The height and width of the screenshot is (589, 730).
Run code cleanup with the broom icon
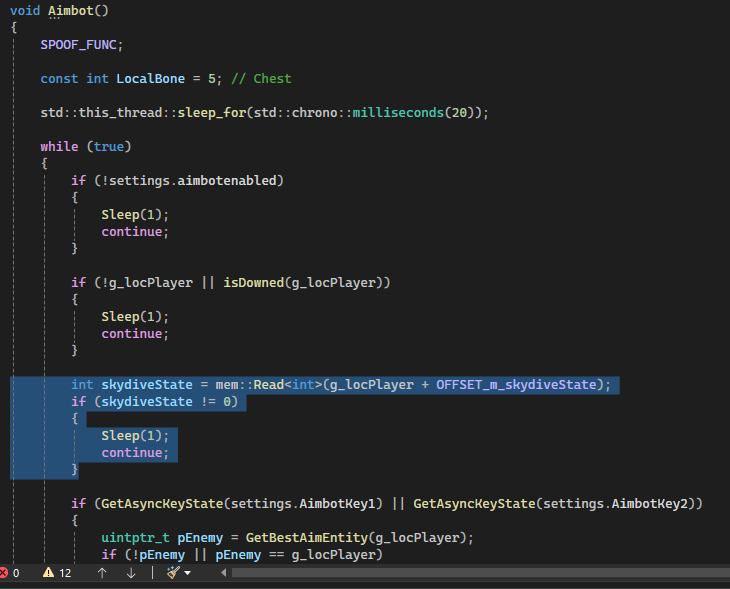[173, 573]
